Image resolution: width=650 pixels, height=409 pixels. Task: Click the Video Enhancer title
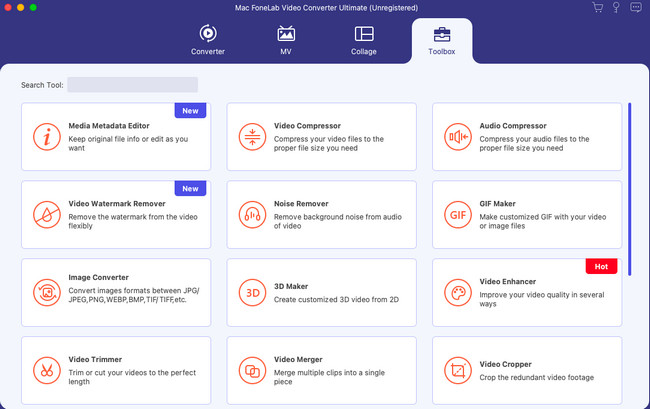coord(508,281)
